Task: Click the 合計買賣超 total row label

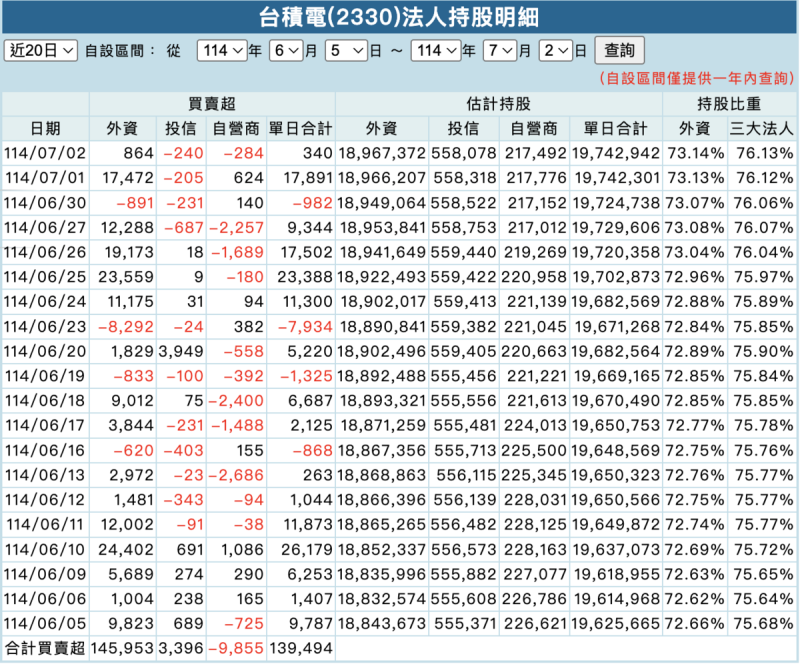Action: 45,648
